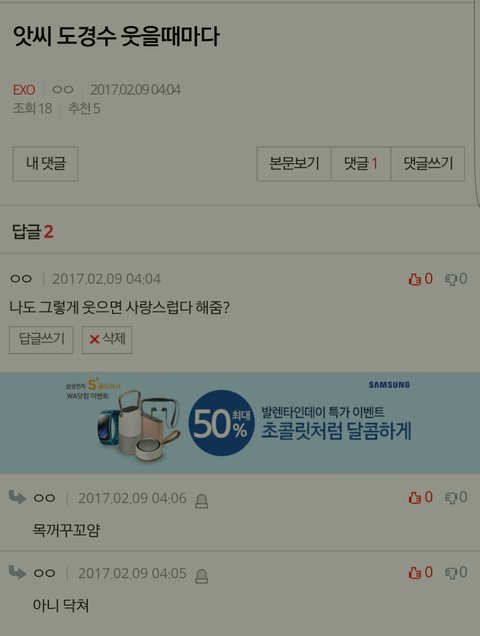Dislike the 04:04 comment with thumbs-down
This screenshot has width=480, height=636.
pos(456,279)
